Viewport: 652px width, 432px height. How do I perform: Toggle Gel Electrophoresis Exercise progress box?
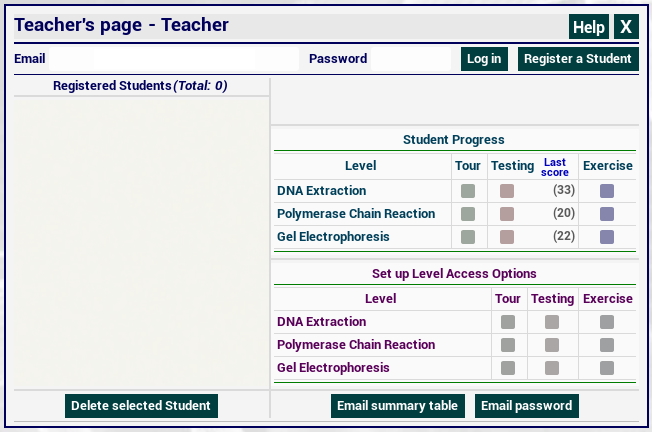(607, 237)
